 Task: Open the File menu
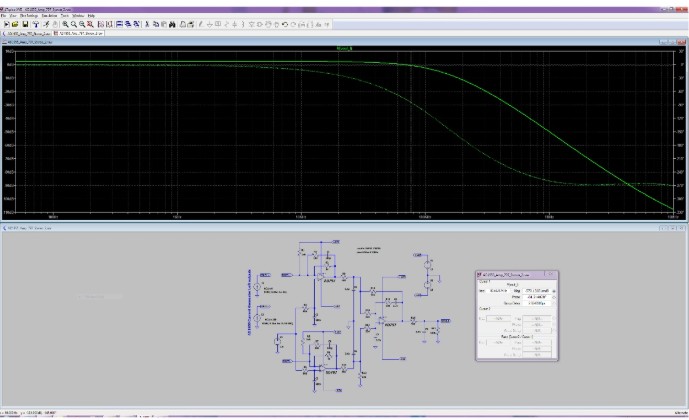[4, 16]
